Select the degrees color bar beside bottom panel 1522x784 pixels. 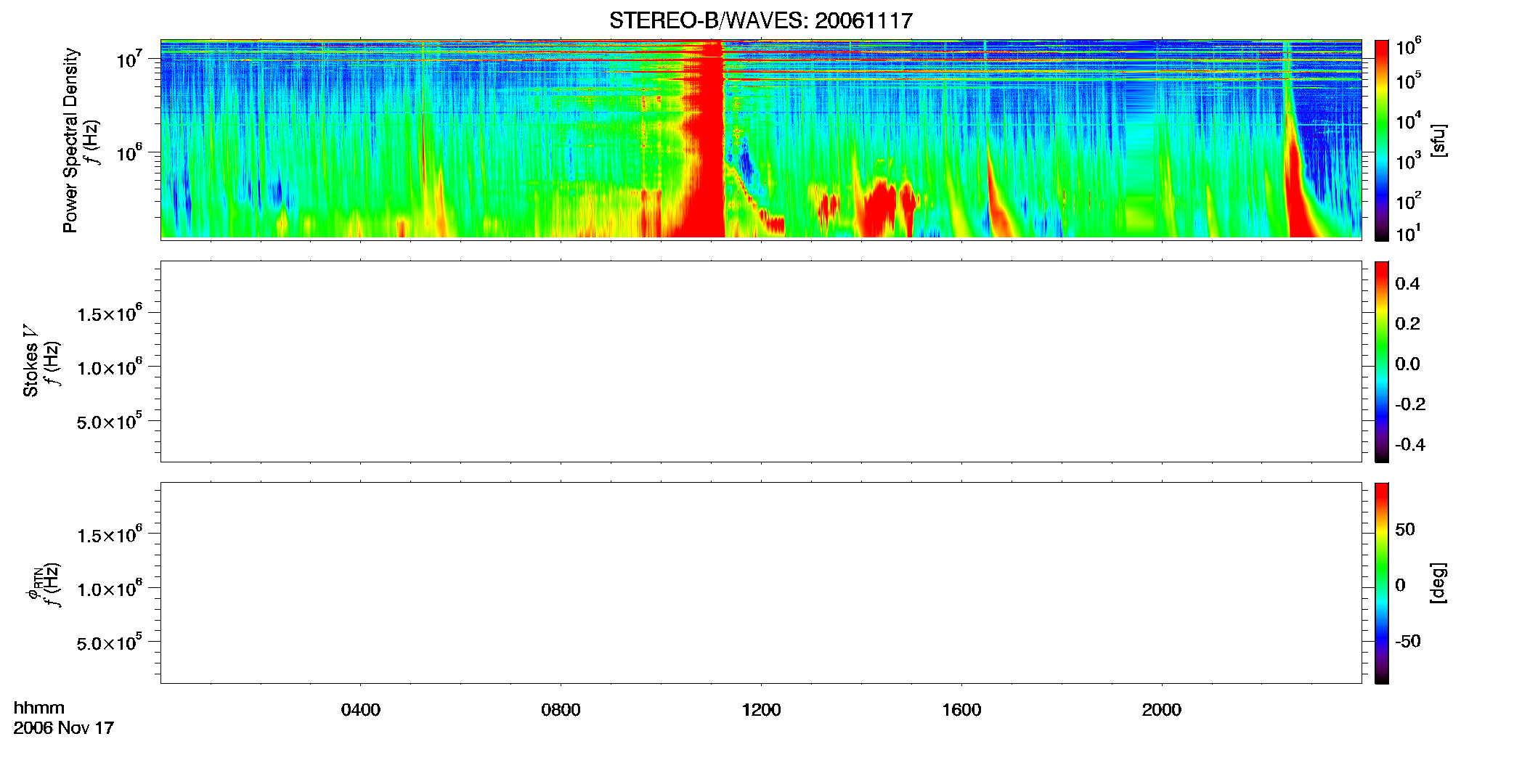click(x=1381, y=583)
